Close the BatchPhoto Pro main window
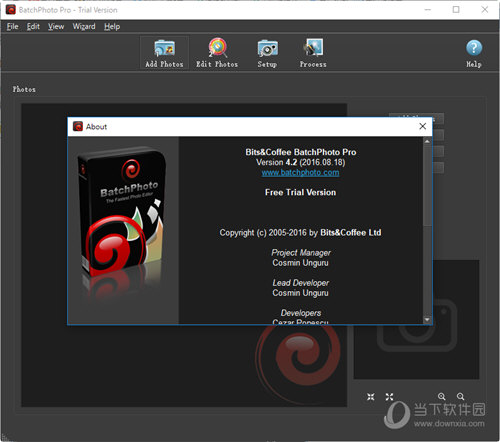Image resolution: width=500 pixels, height=442 pixels. 485,10
